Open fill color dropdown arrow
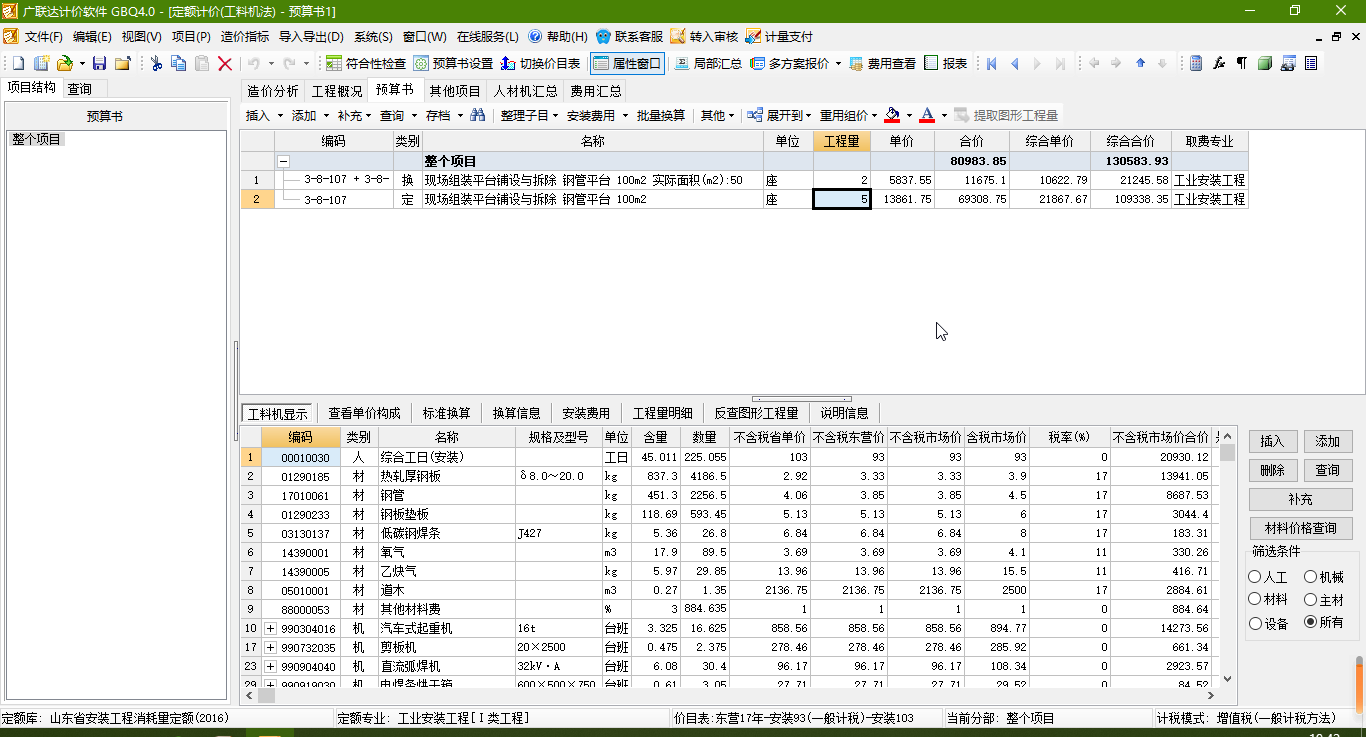 pyautogui.click(x=909, y=115)
